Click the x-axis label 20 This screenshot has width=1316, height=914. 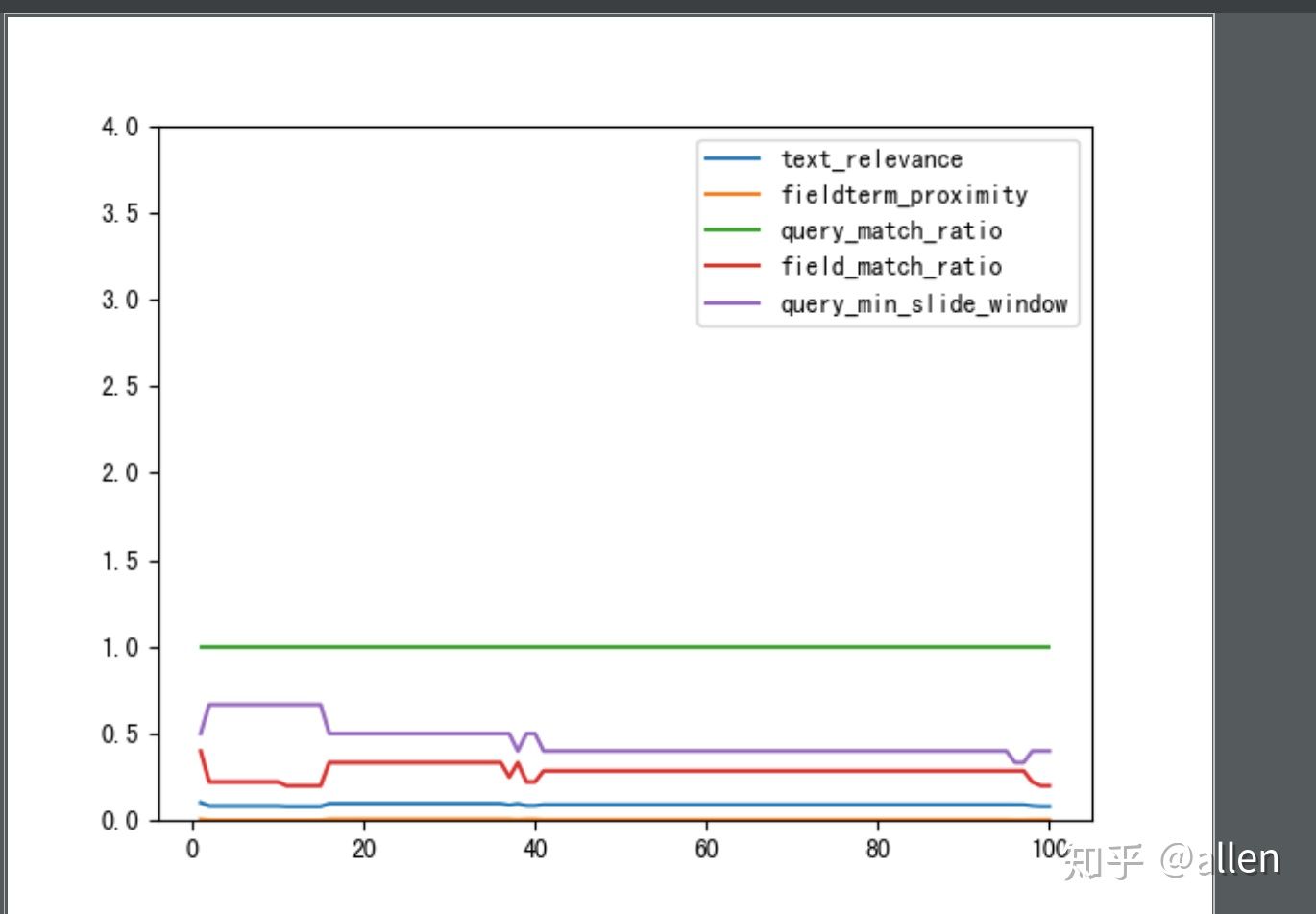click(364, 849)
